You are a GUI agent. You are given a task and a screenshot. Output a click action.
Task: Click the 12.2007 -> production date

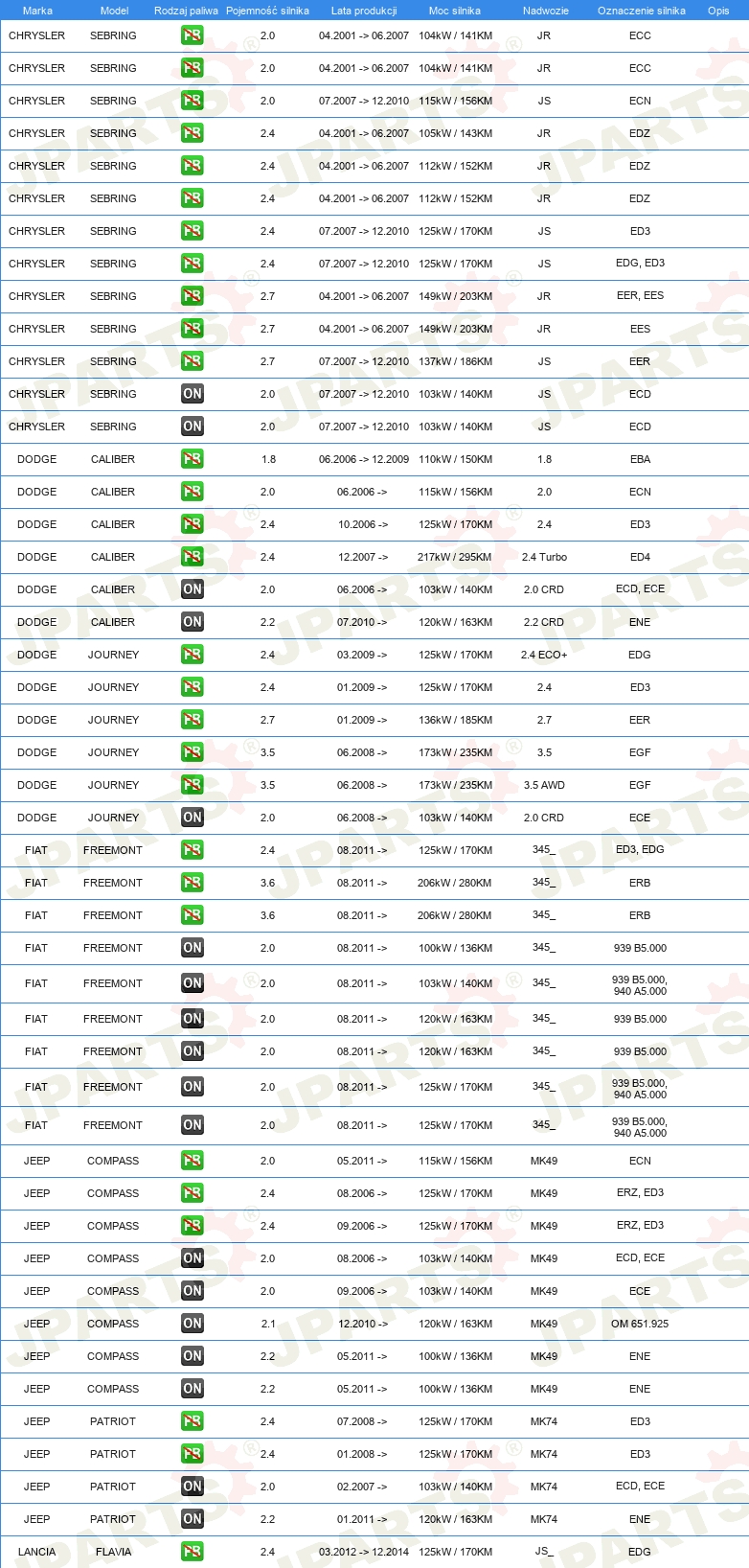[x=362, y=557]
